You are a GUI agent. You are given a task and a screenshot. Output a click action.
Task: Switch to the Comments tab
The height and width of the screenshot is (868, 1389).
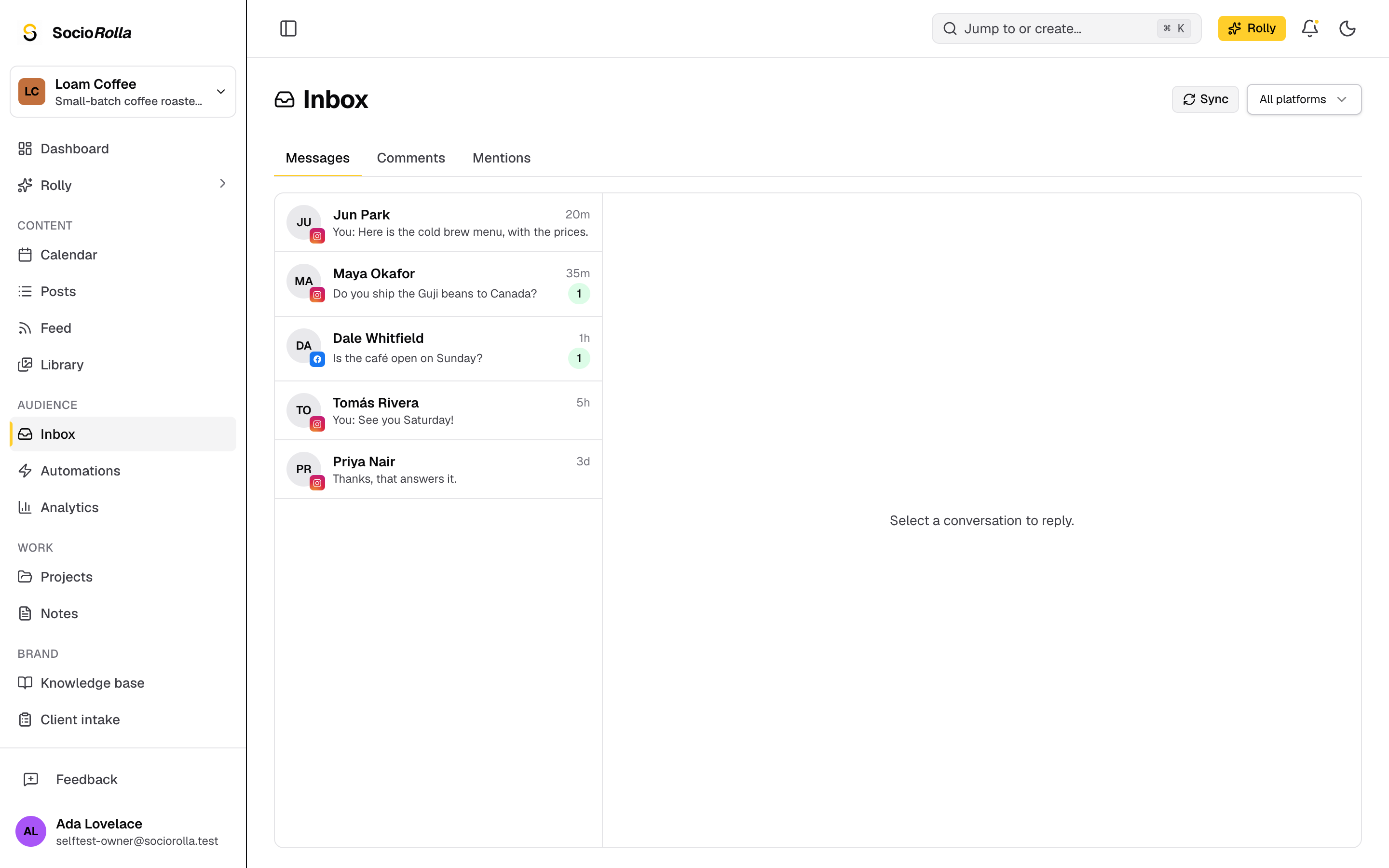coord(410,158)
